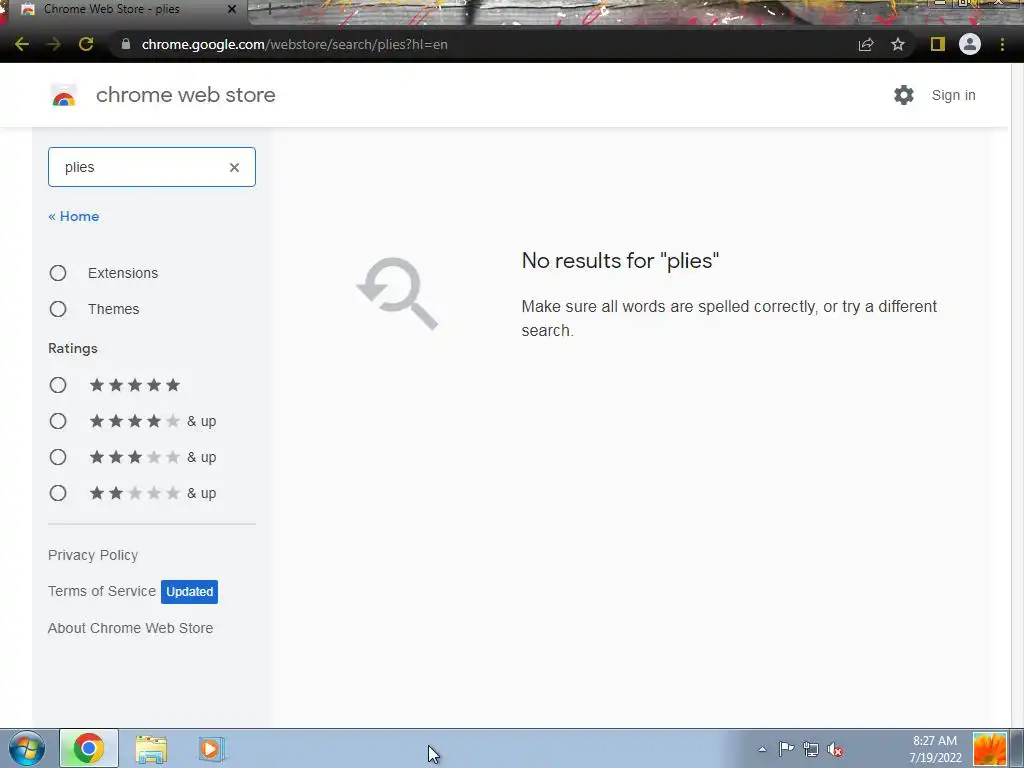The height and width of the screenshot is (768, 1024).
Task: Select the Themes radio button
Action: pos(58,309)
